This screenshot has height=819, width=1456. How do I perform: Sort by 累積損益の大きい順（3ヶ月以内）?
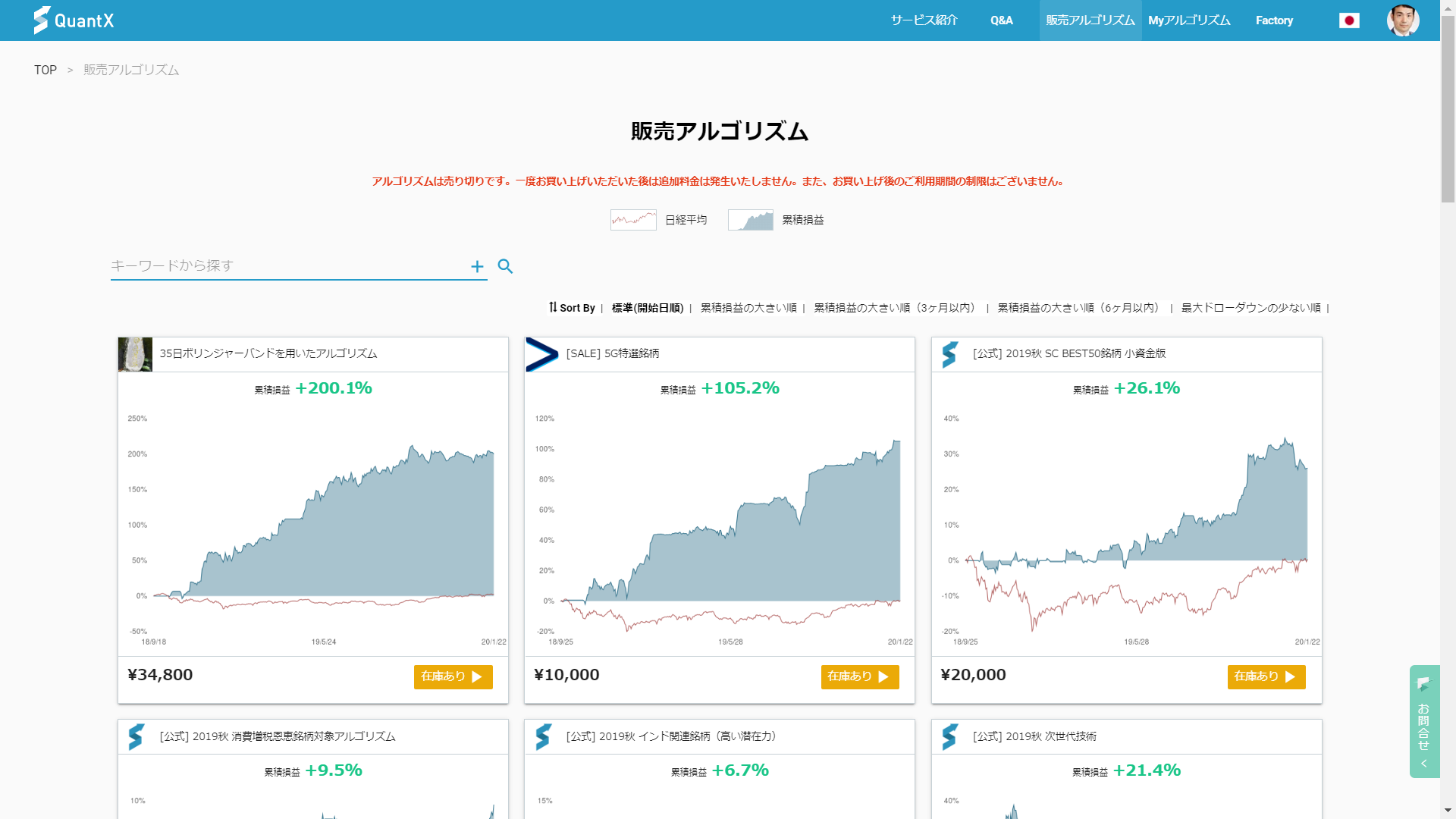click(895, 308)
